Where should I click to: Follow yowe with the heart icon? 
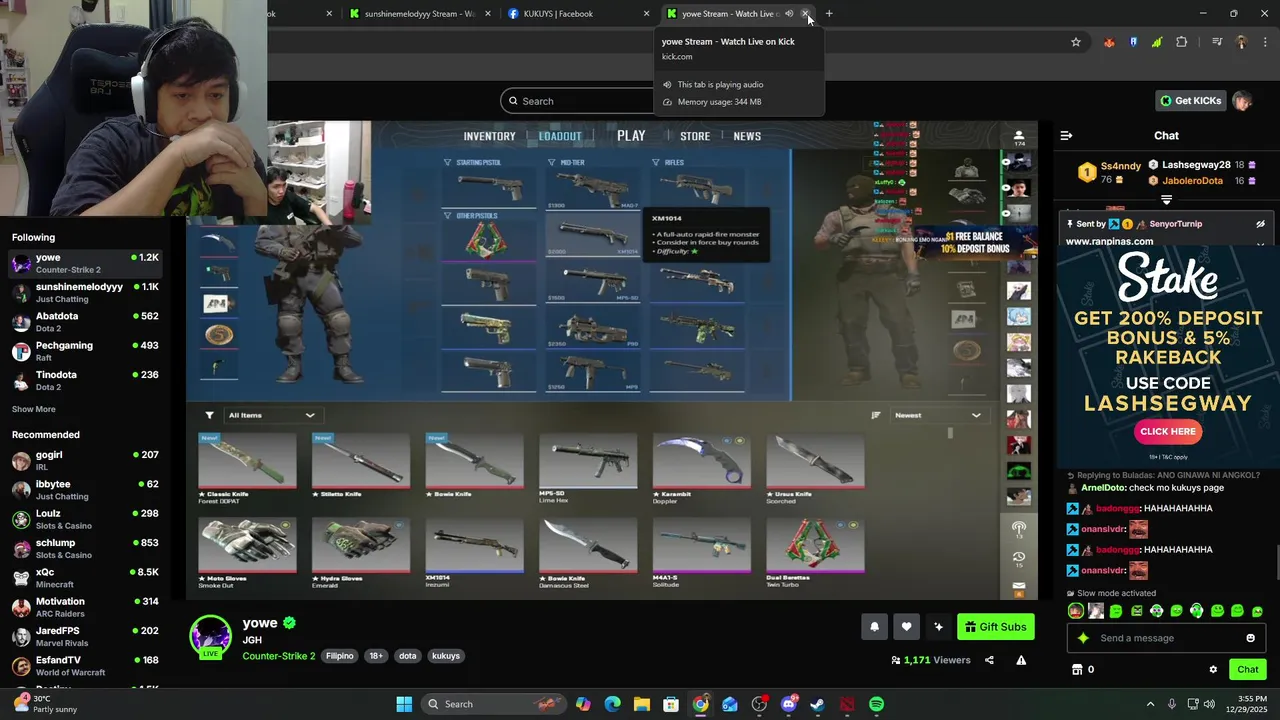(906, 627)
